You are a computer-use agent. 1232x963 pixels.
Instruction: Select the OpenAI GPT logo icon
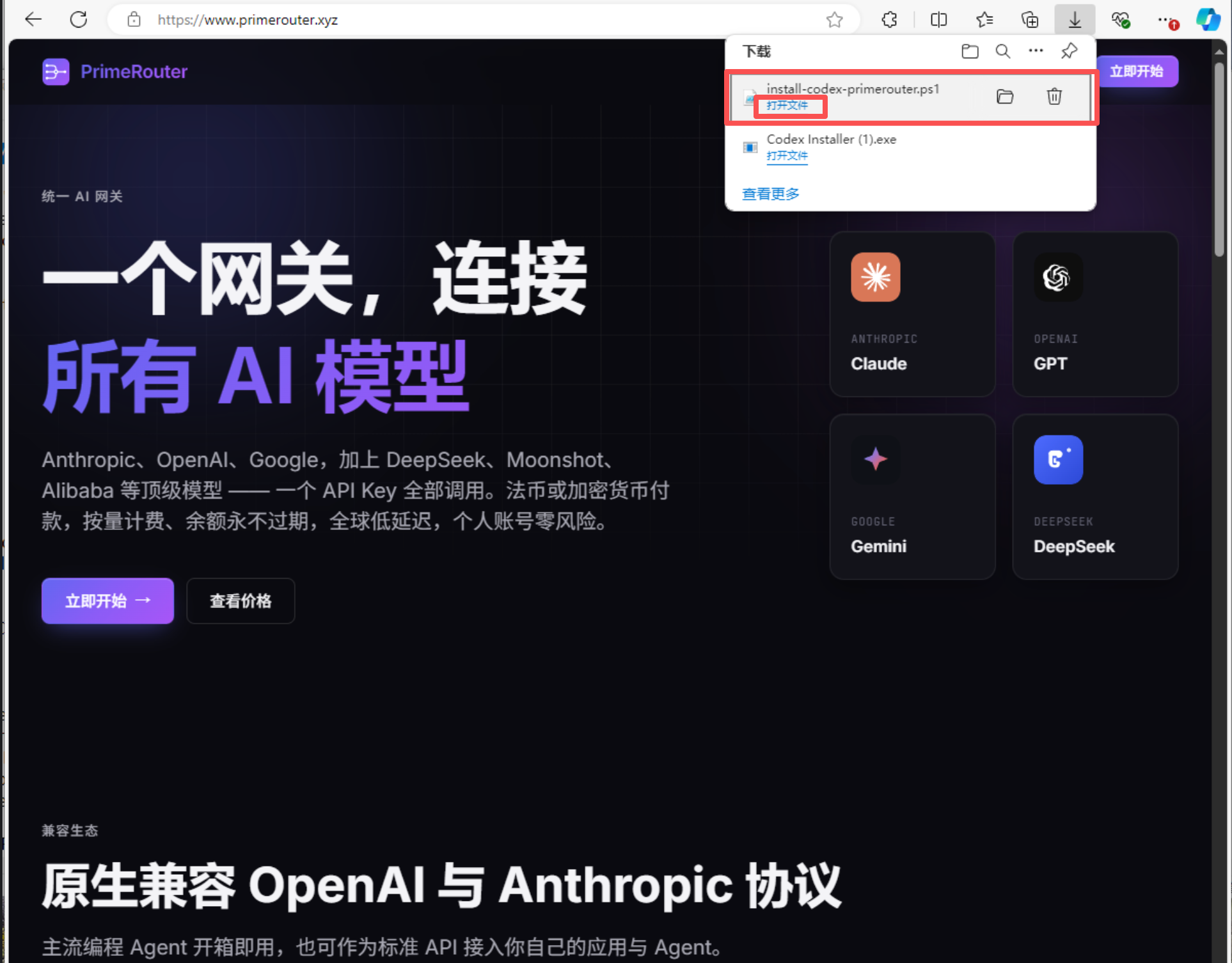point(1058,277)
